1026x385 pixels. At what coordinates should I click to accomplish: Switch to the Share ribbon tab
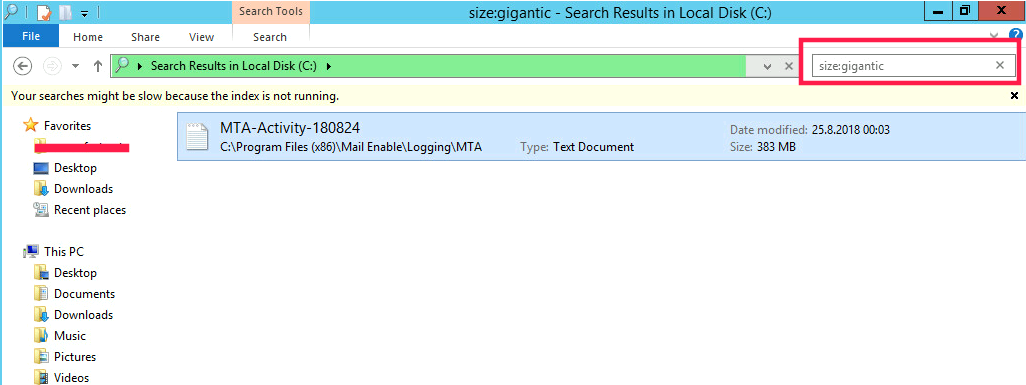click(x=145, y=37)
